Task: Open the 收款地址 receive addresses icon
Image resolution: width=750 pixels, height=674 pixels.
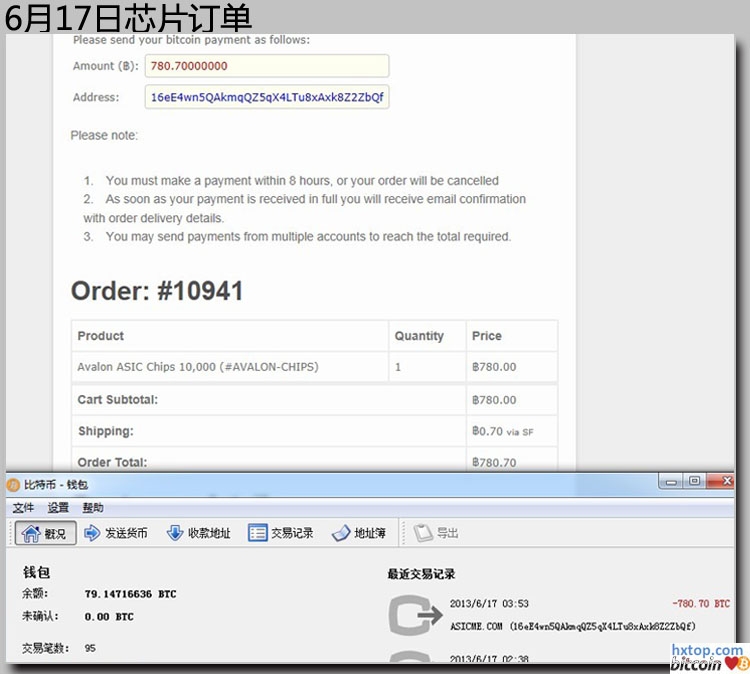Action: click(175, 533)
